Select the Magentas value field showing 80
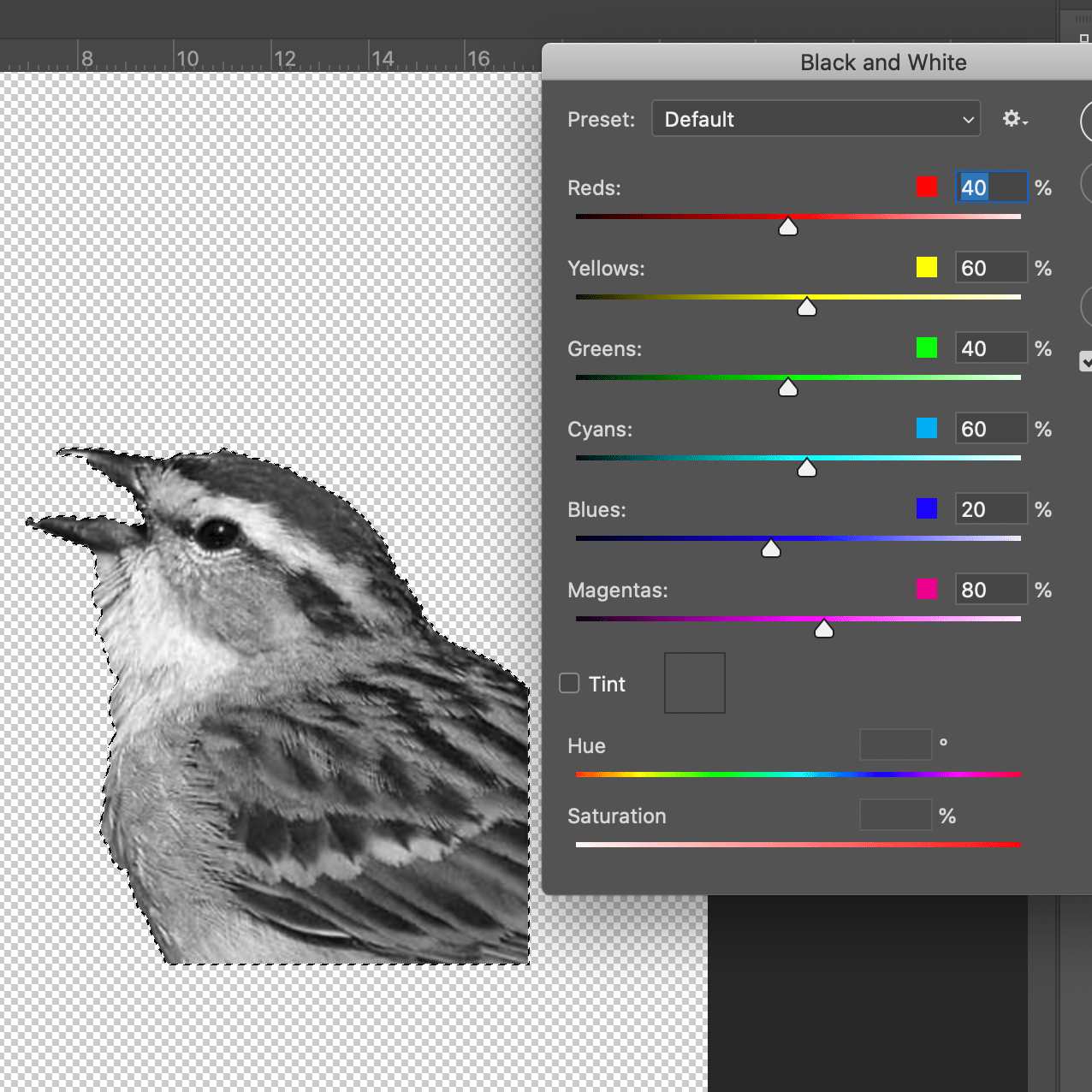The height and width of the screenshot is (1092, 1092). pyautogui.click(x=990, y=590)
